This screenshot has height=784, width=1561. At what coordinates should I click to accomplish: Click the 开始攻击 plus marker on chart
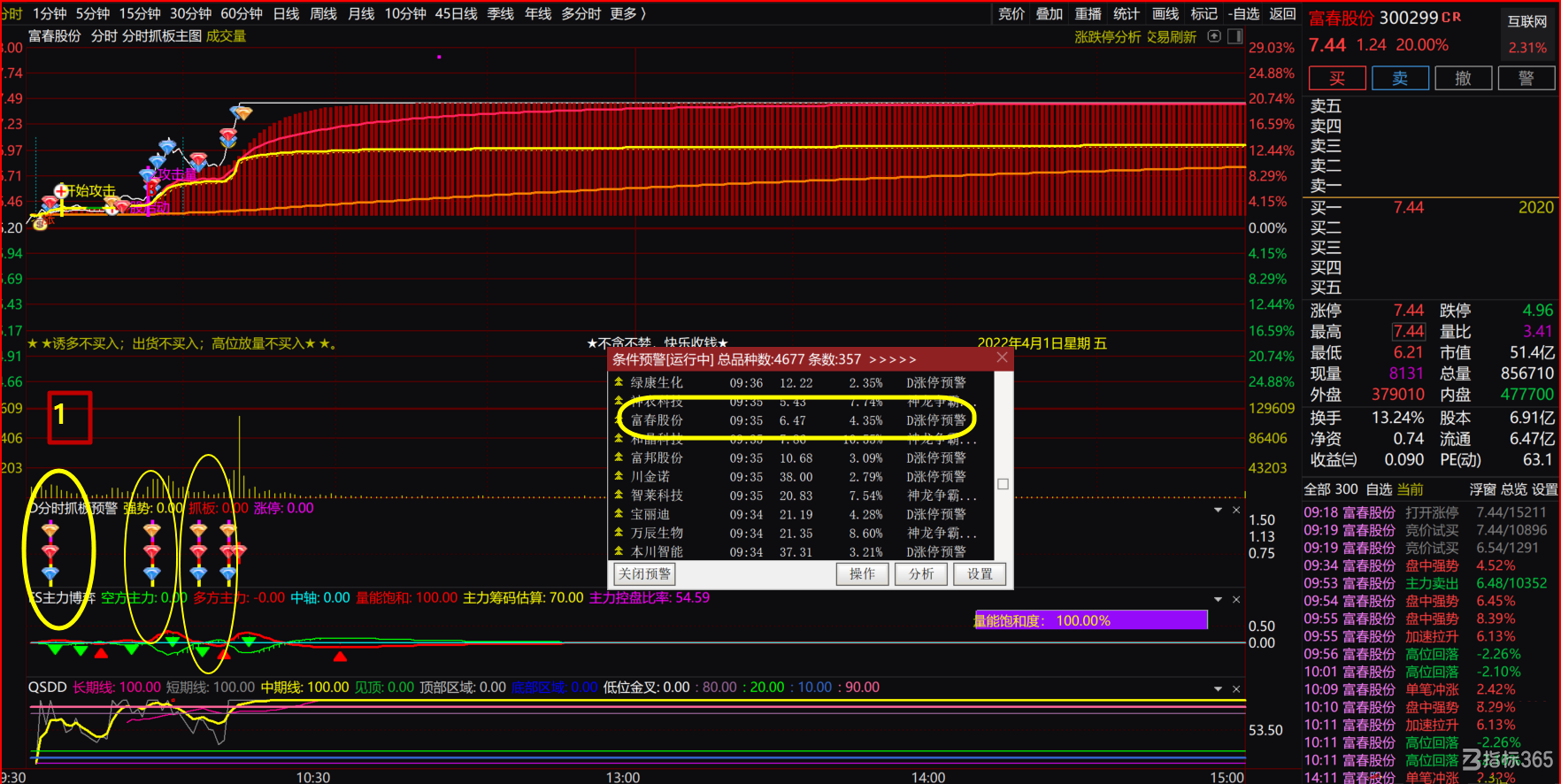click(x=61, y=190)
